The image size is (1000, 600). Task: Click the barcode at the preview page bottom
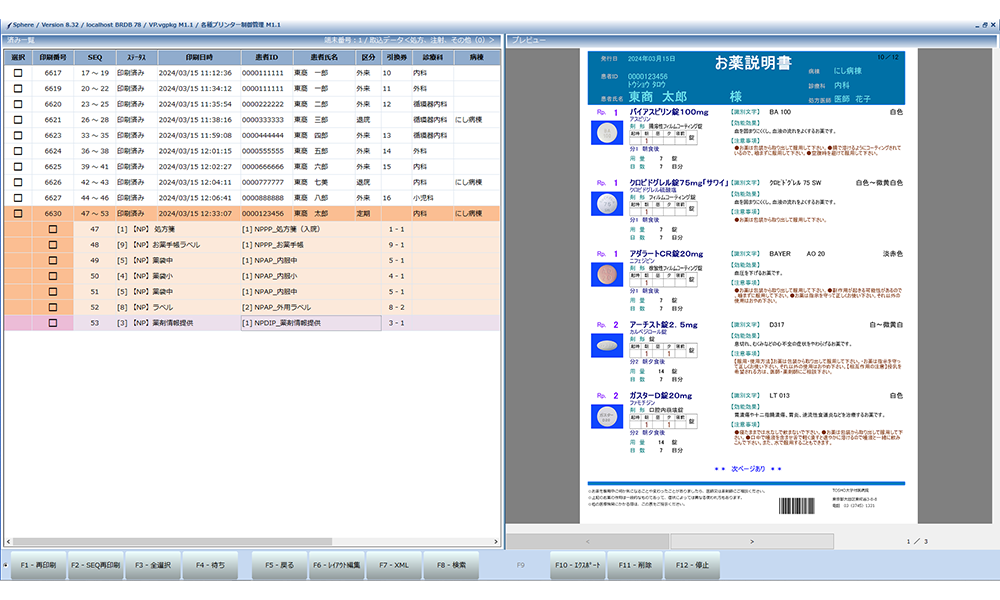coord(797,506)
